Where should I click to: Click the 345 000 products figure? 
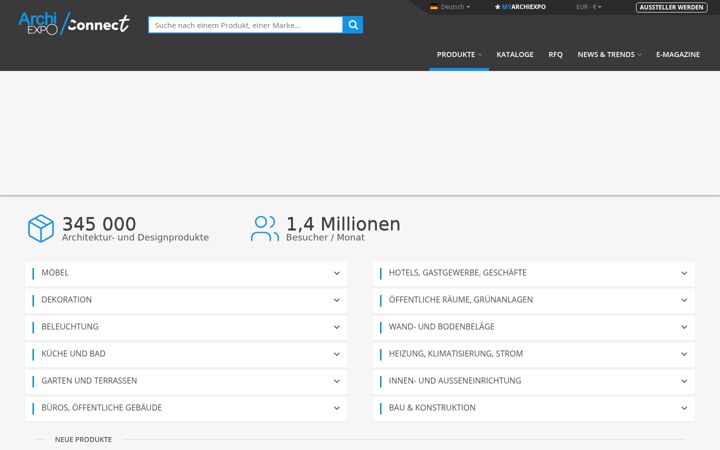point(99,224)
